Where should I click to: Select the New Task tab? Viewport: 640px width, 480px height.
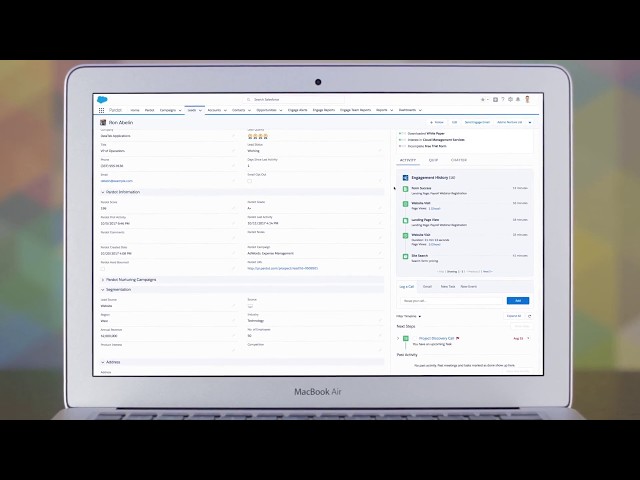tap(448, 287)
